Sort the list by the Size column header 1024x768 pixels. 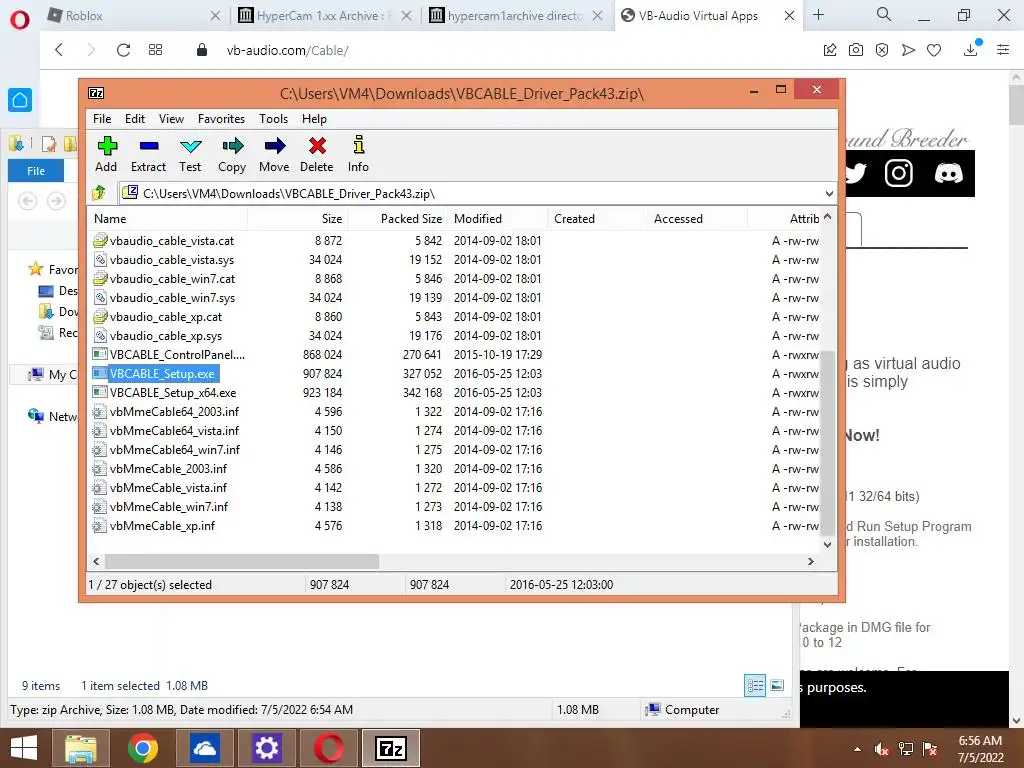[x=298, y=219]
